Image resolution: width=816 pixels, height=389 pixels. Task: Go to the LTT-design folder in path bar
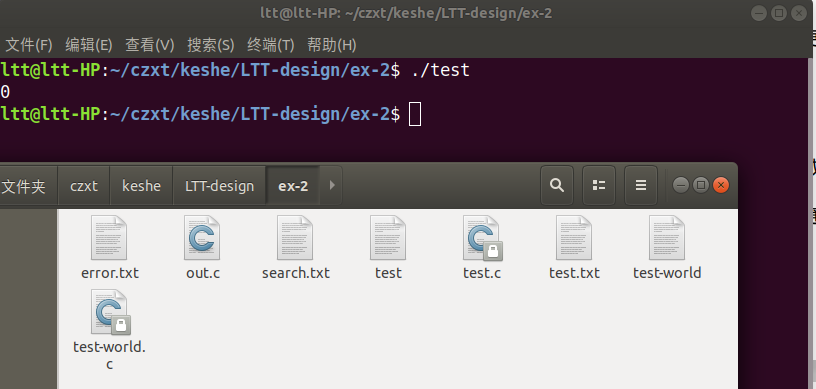pos(219,186)
